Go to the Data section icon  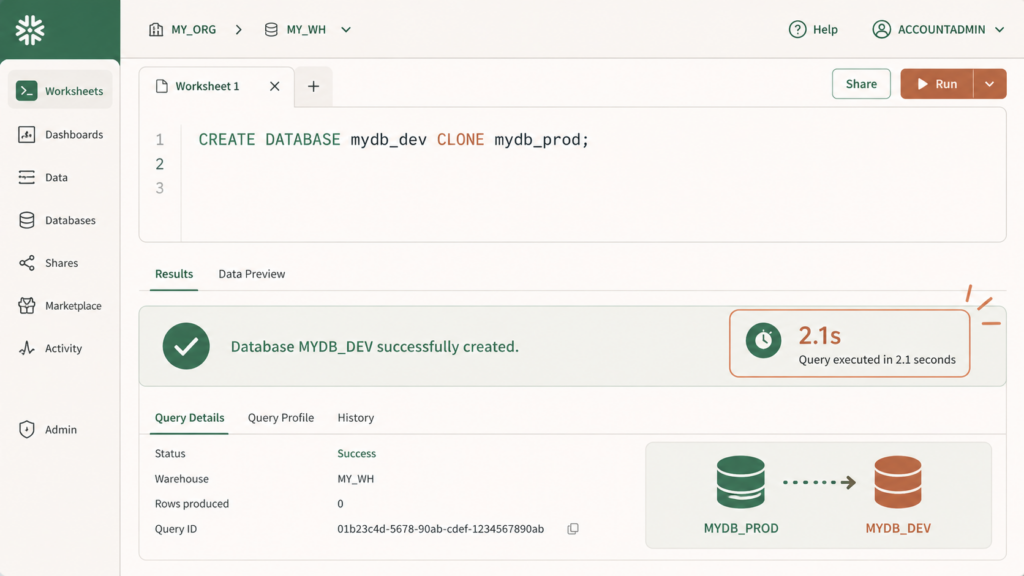[27, 177]
